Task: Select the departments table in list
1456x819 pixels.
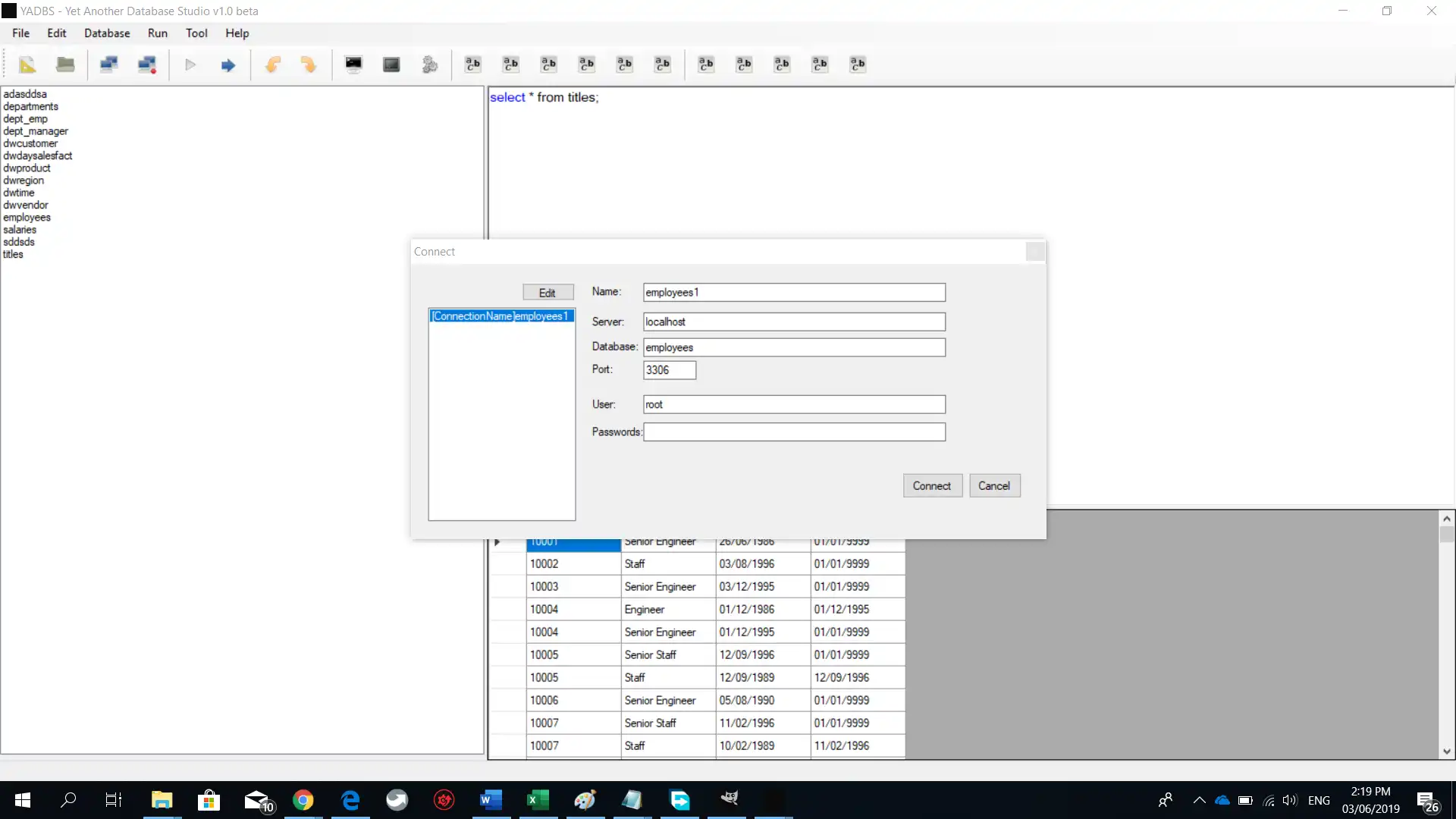Action: 30,107
